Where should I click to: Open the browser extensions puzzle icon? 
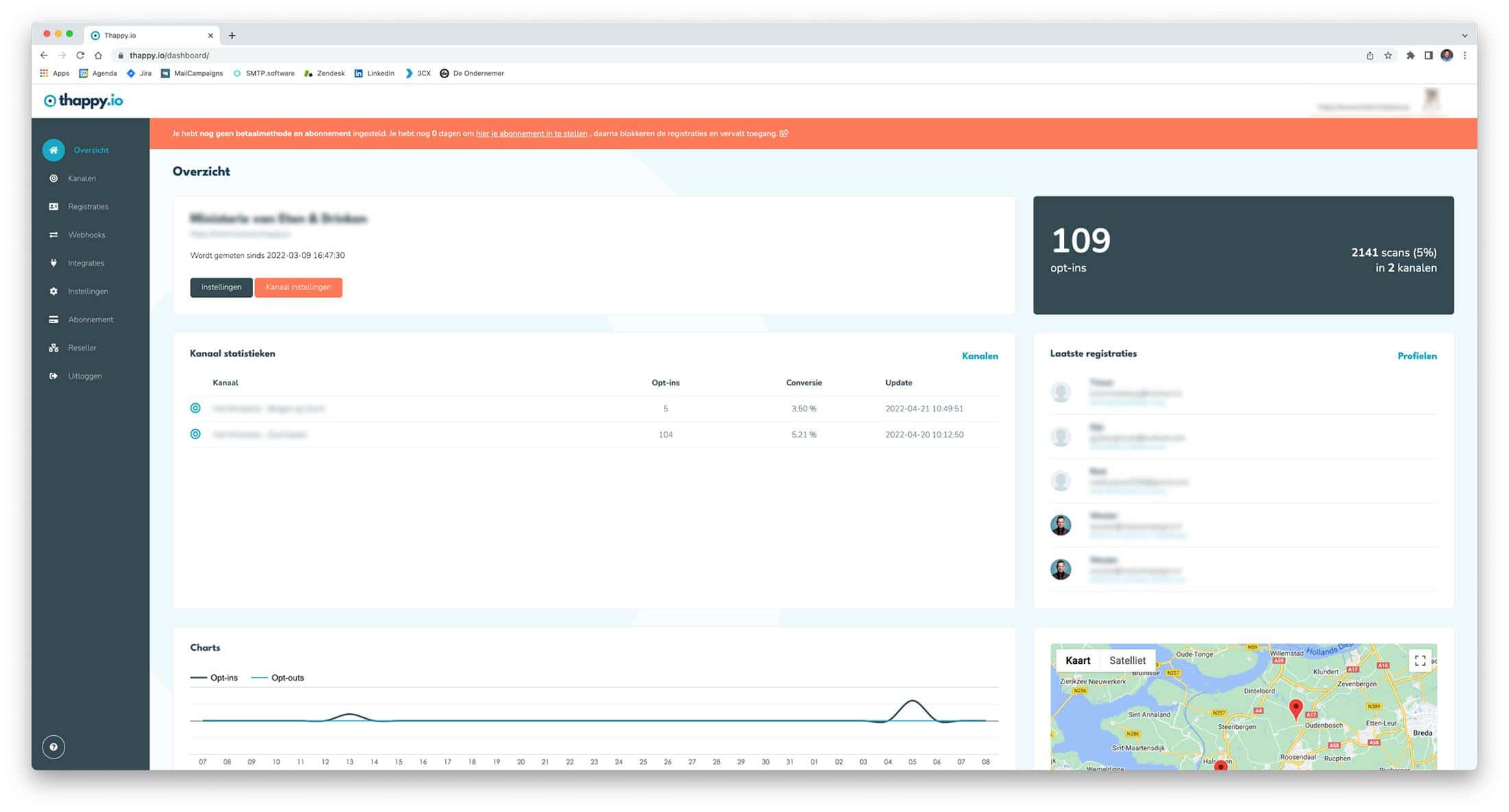1410,56
